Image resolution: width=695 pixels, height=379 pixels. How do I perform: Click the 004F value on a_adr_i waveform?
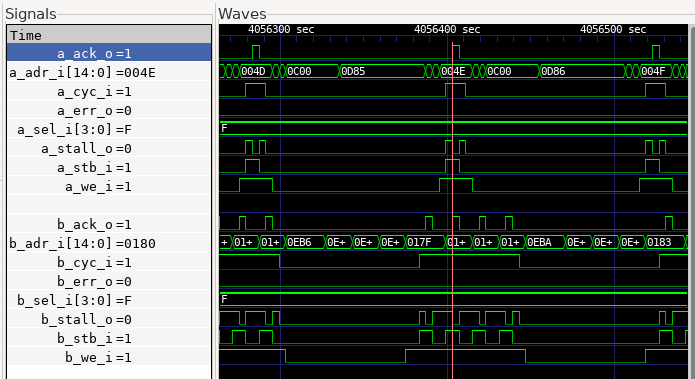click(x=653, y=71)
